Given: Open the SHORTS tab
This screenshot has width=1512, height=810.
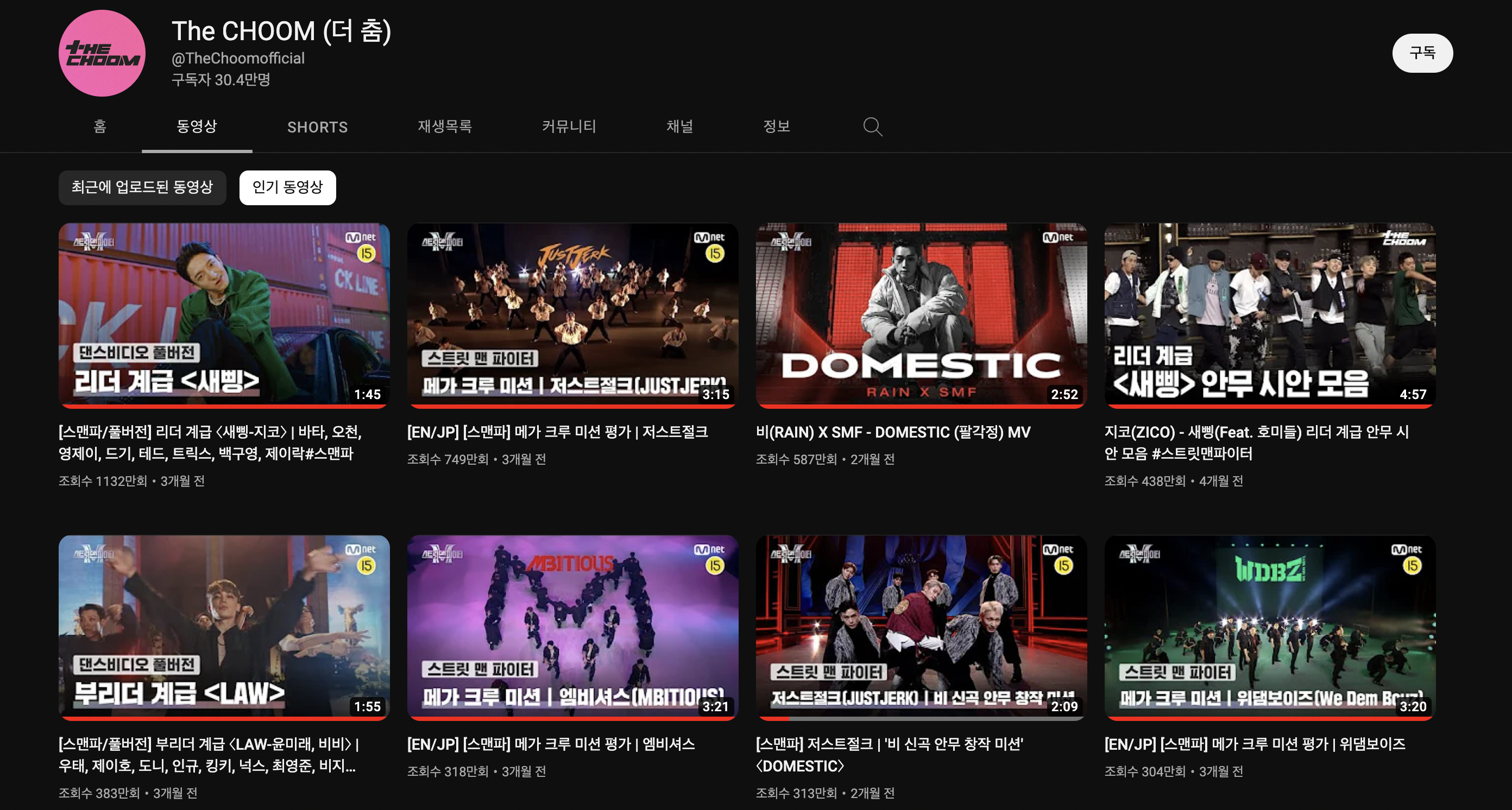Looking at the screenshot, I should coord(317,126).
